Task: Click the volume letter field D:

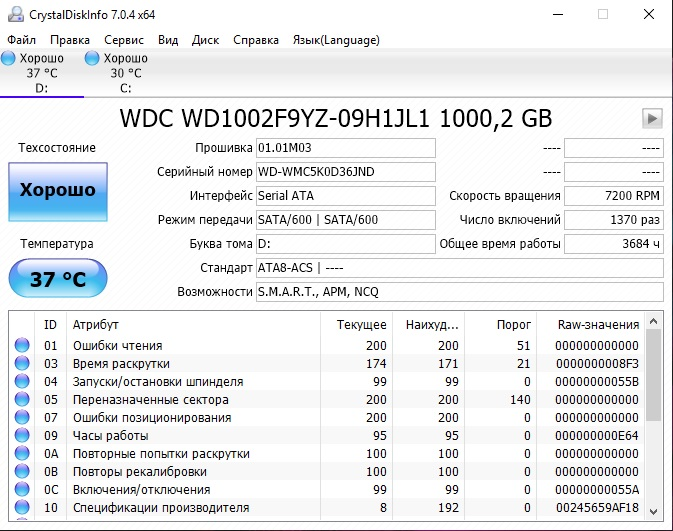Action: pos(346,244)
